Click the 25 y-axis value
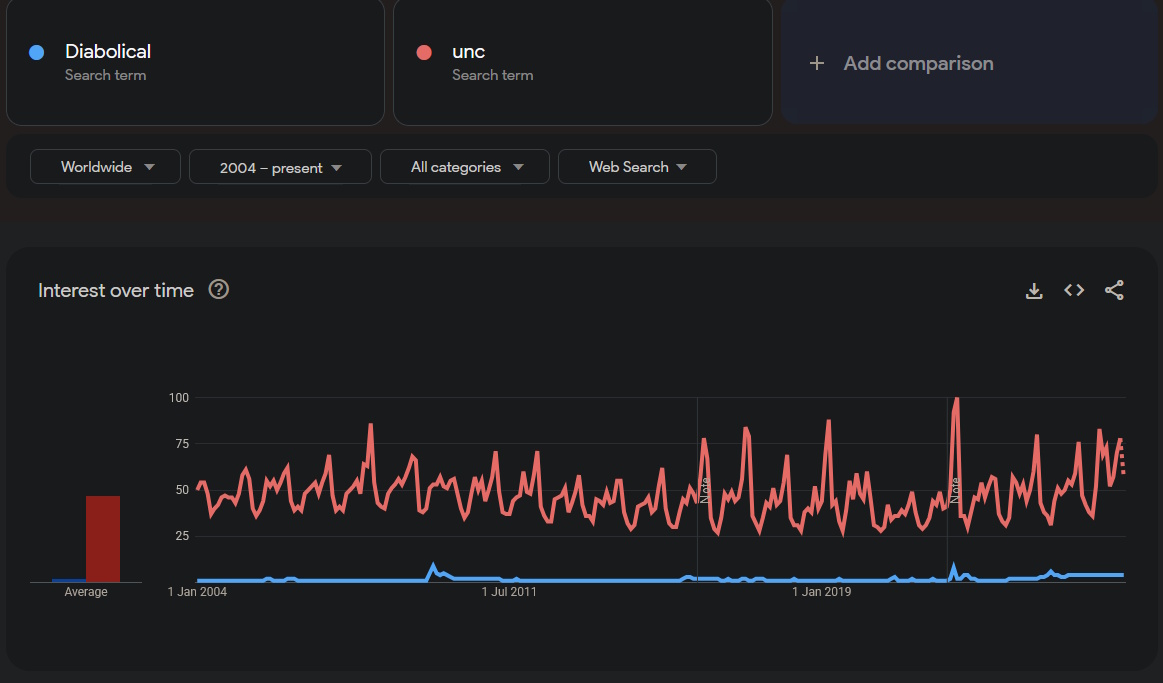The height and width of the screenshot is (683, 1163). [182, 535]
